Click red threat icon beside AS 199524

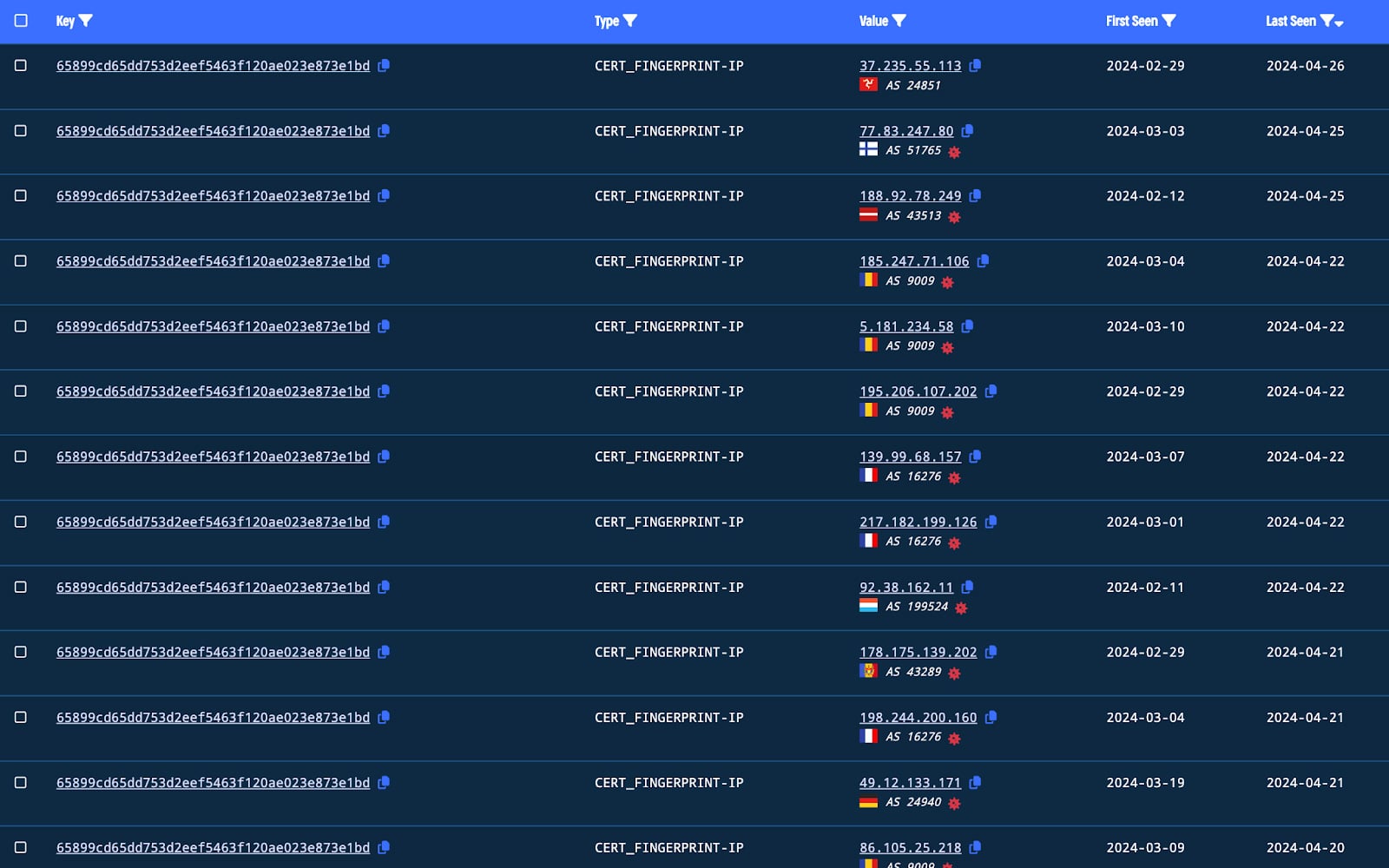point(961,608)
